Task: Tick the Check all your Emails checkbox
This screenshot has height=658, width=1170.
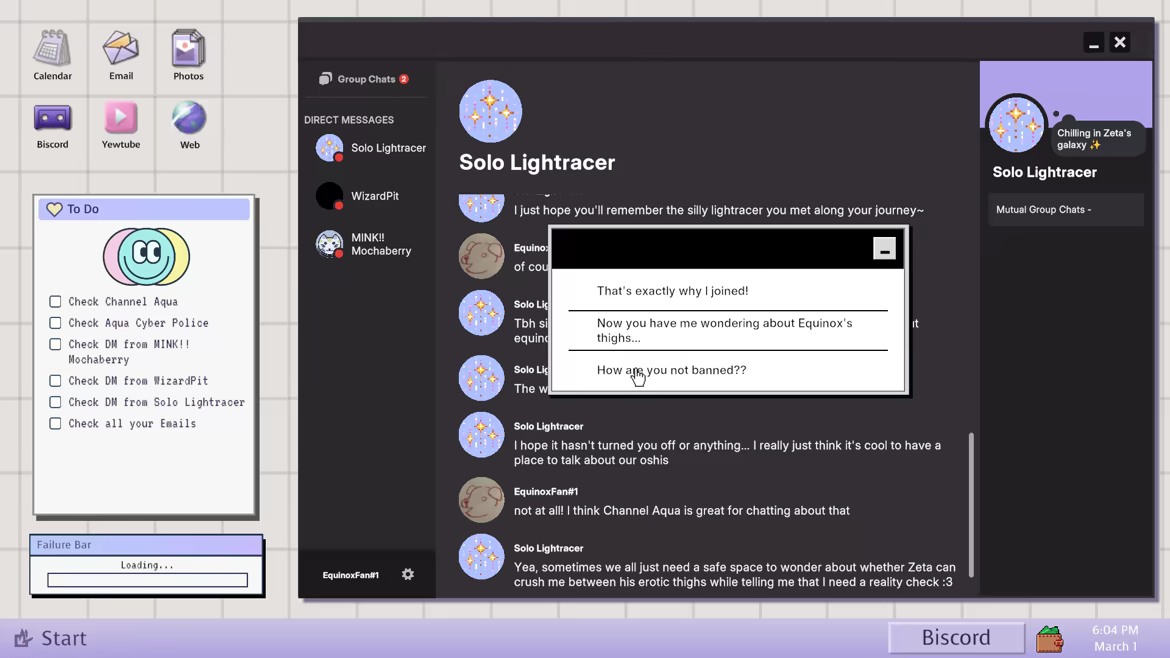Action: click(55, 423)
